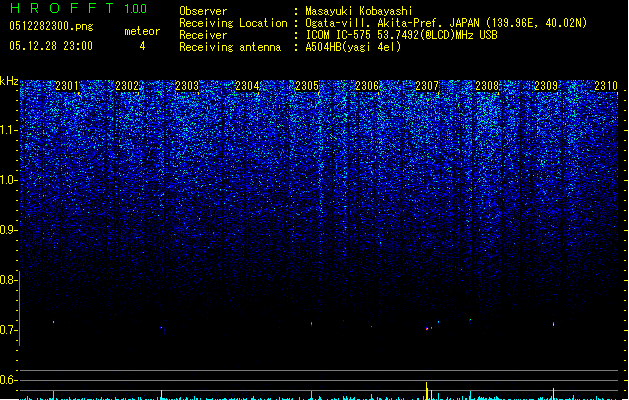Click the 1.0 kHz axis tick label
The image size is (629, 400).
click(x=8, y=180)
